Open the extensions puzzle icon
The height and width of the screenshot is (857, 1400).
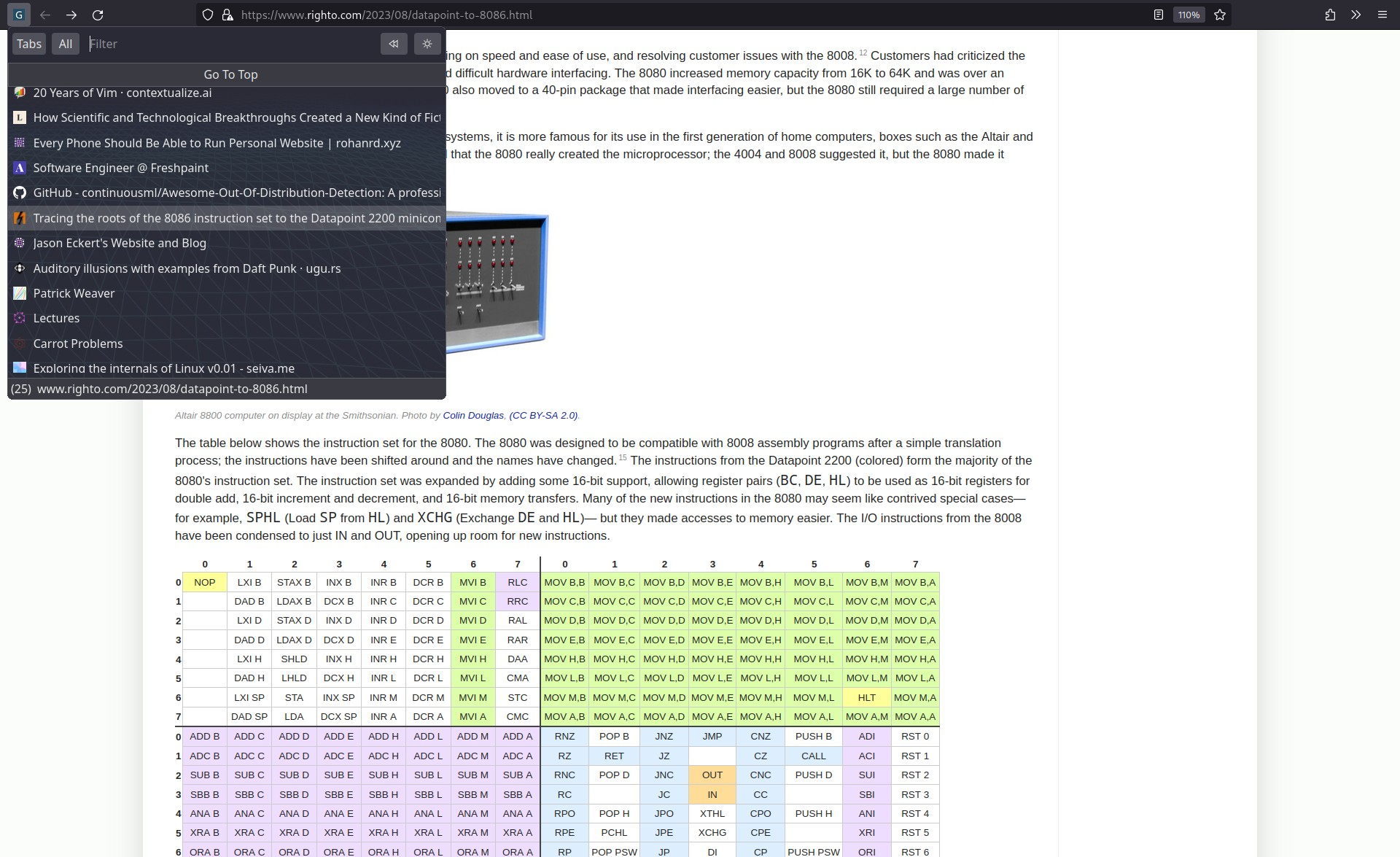(x=1330, y=15)
